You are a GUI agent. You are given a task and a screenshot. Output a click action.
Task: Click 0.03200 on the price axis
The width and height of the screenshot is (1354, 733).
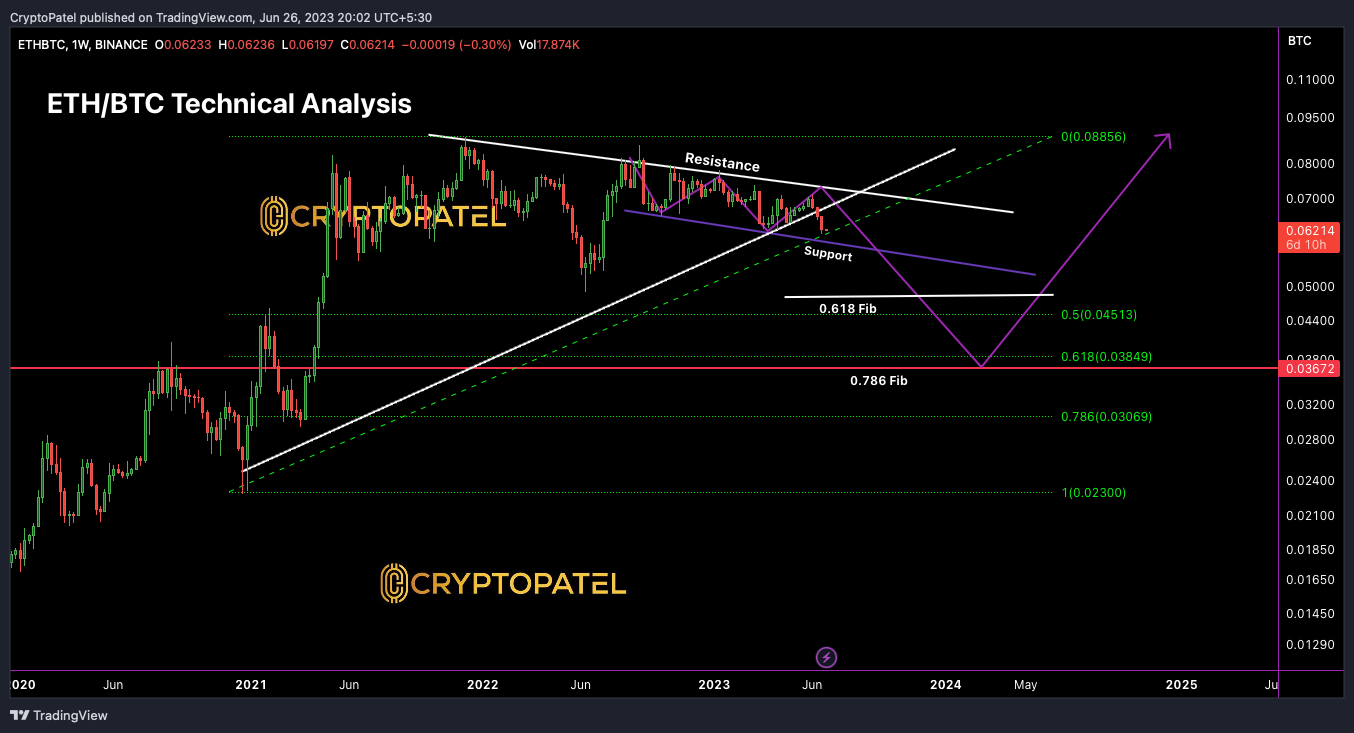coord(1310,405)
